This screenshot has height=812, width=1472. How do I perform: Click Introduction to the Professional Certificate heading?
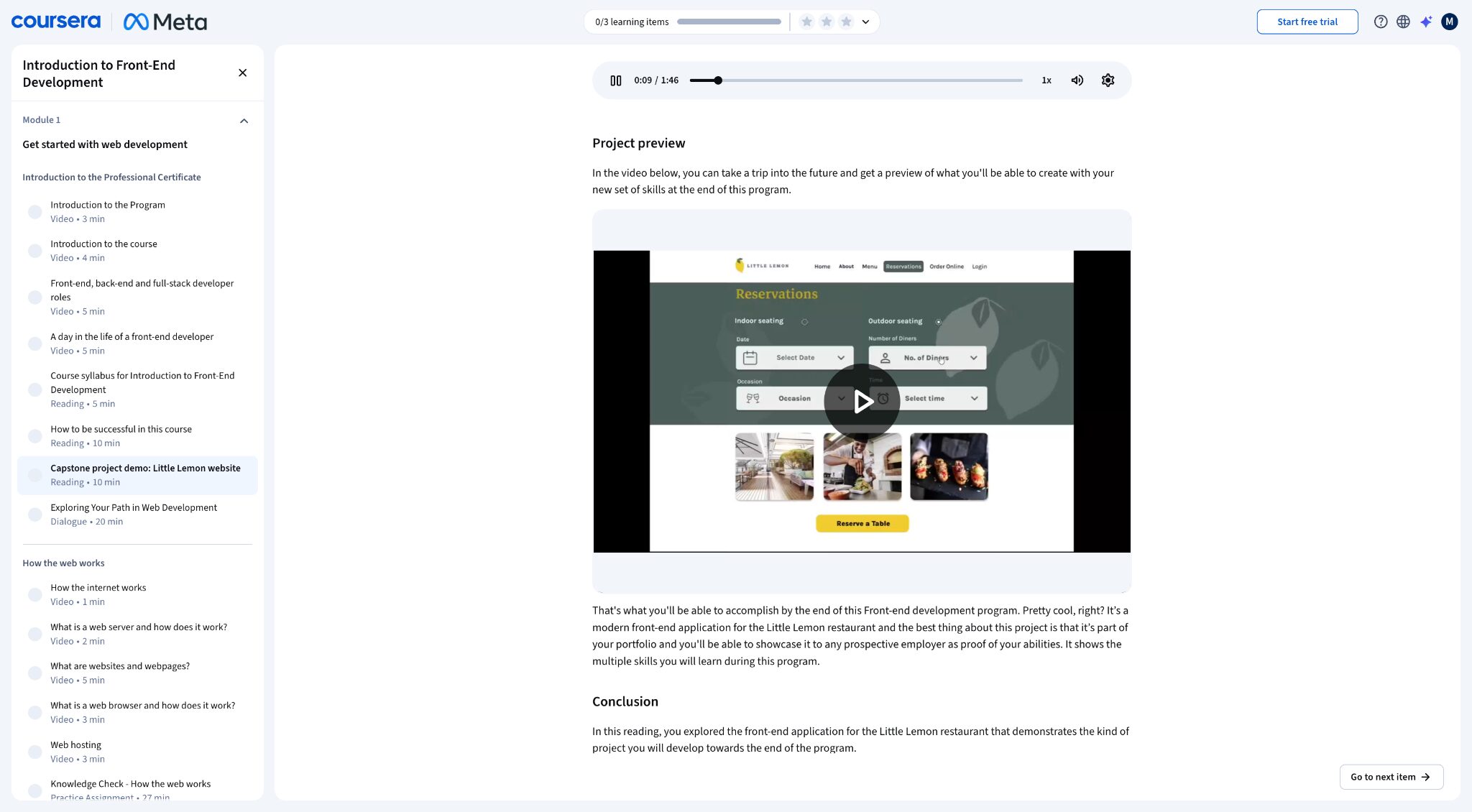point(111,177)
